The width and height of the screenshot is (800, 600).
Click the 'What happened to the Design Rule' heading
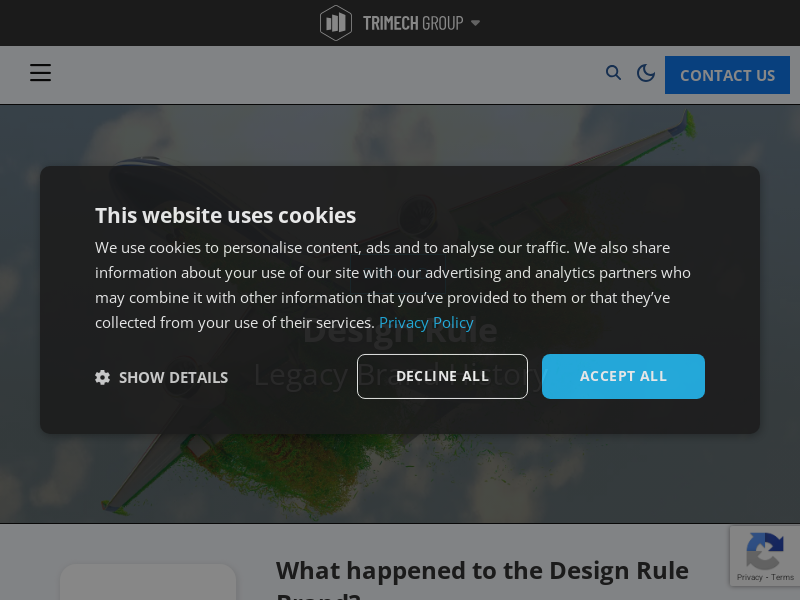click(482, 570)
